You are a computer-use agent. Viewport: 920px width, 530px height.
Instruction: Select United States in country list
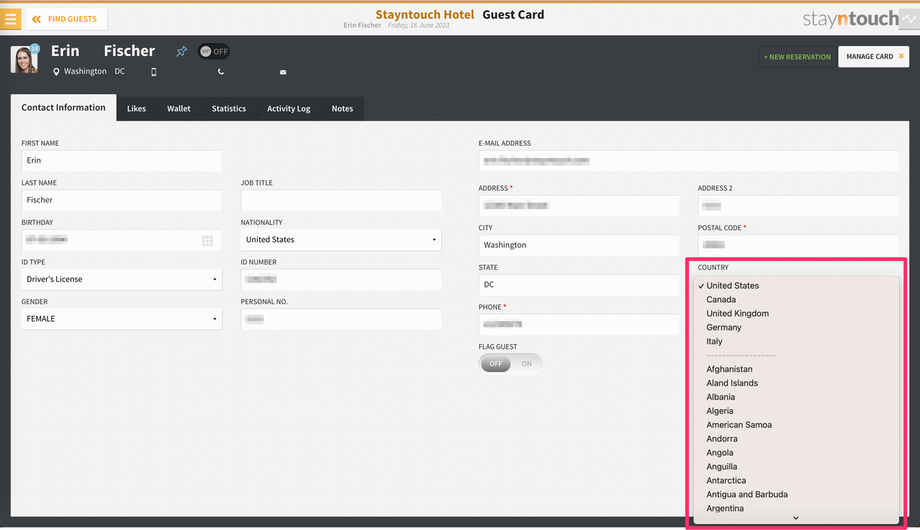(x=796, y=286)
